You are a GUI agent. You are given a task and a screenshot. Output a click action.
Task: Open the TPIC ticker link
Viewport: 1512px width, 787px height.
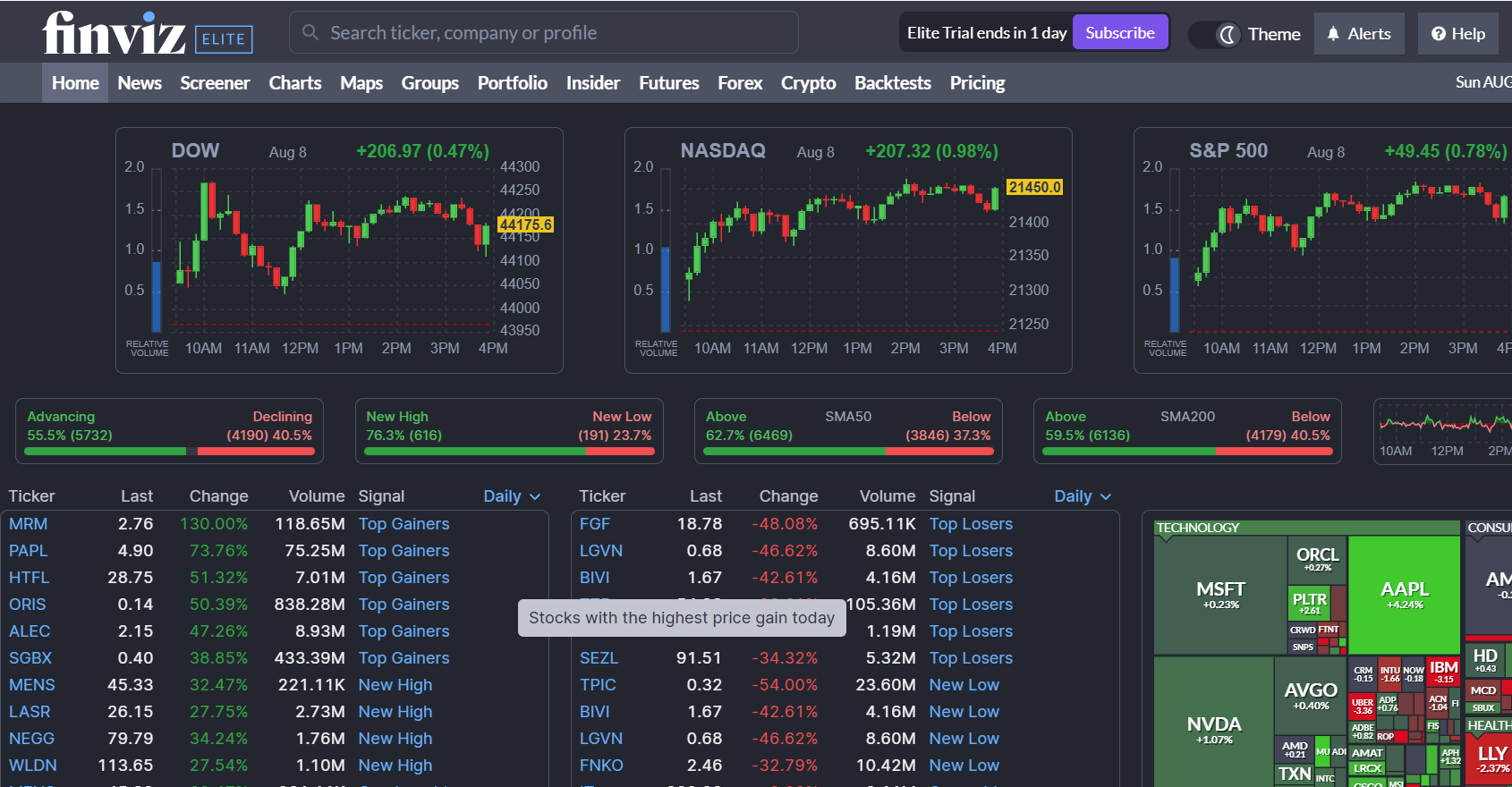(x=598, y=685)
